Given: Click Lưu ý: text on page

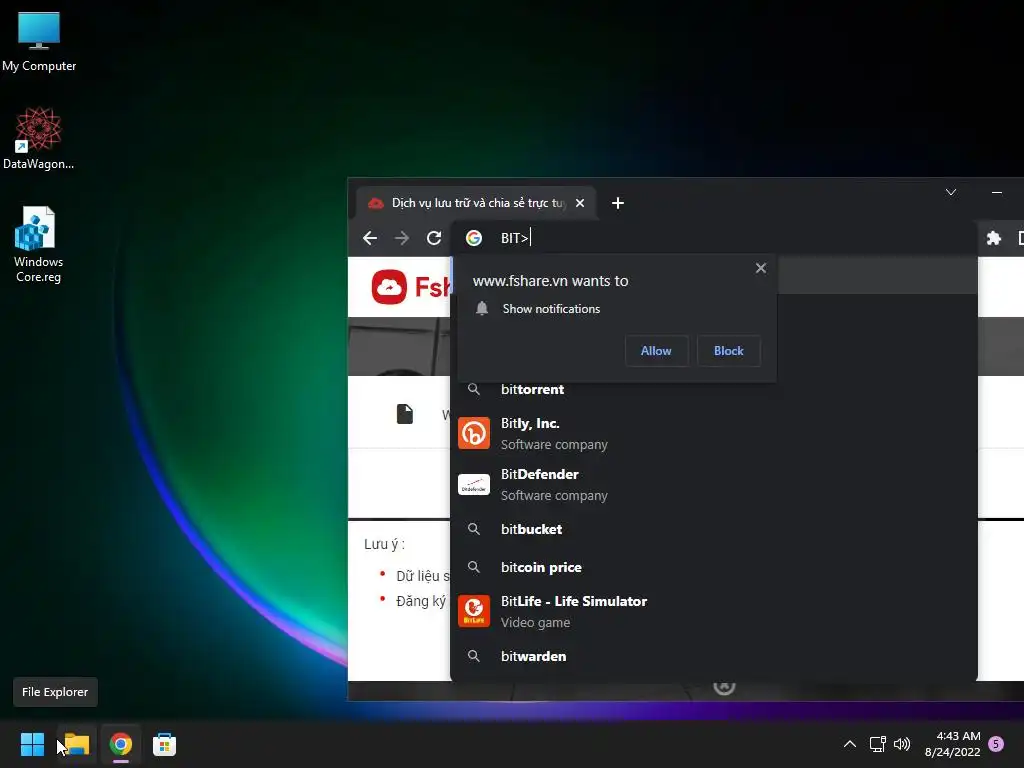Looking at the screenshot, I should (x=385, y=544).
